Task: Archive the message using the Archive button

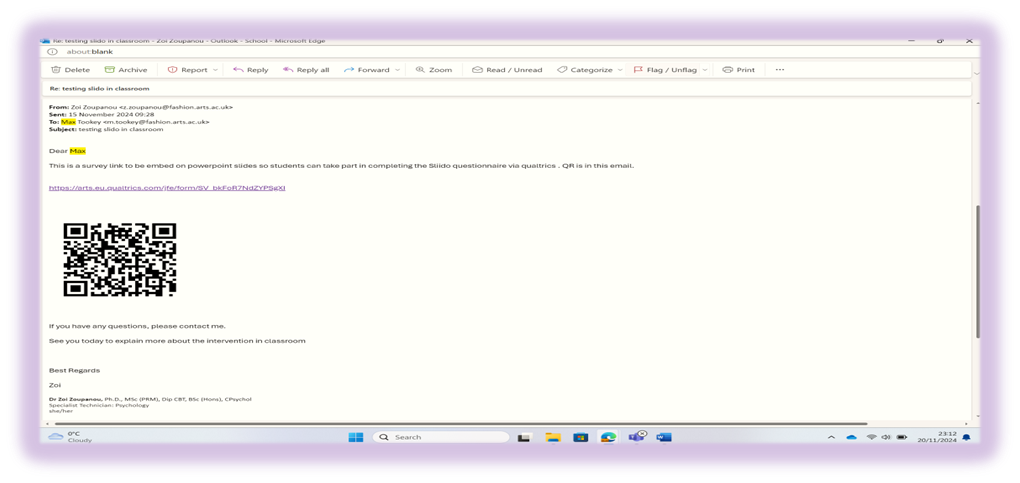Action: pyautogui.click(x=126, y=70)
